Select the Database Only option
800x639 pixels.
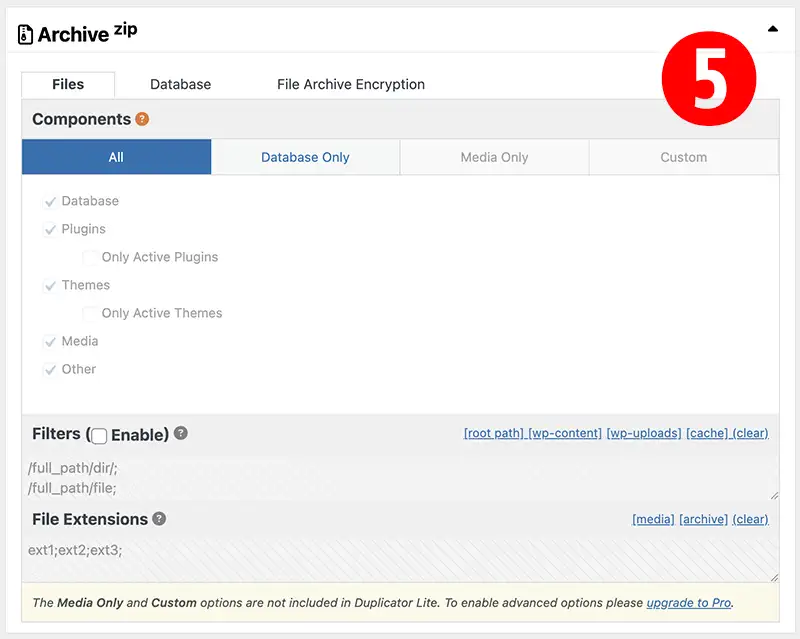[305, 157]
